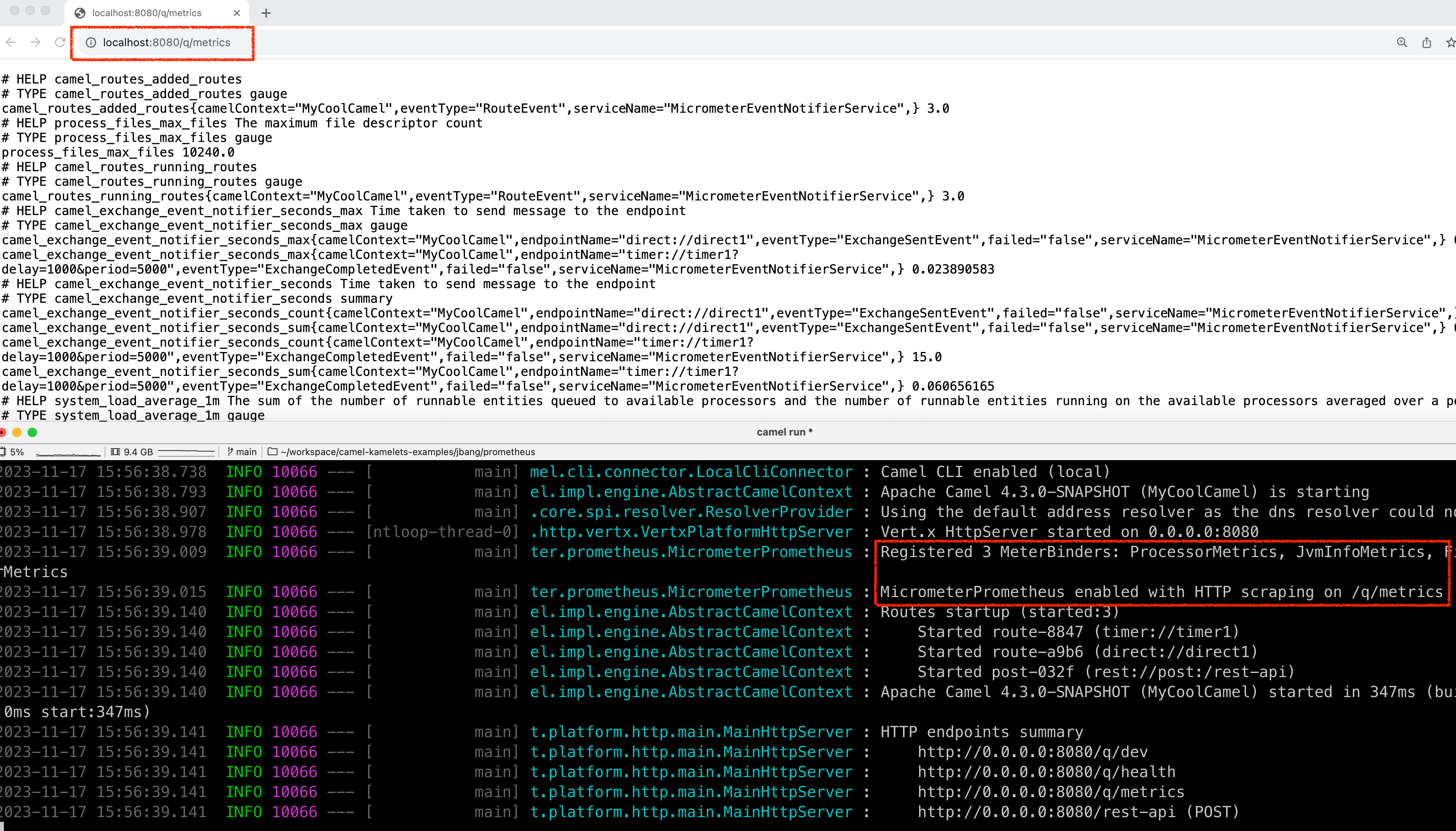Open a new browser tab
1456x831 pixels.
click(x=266, y=13)
